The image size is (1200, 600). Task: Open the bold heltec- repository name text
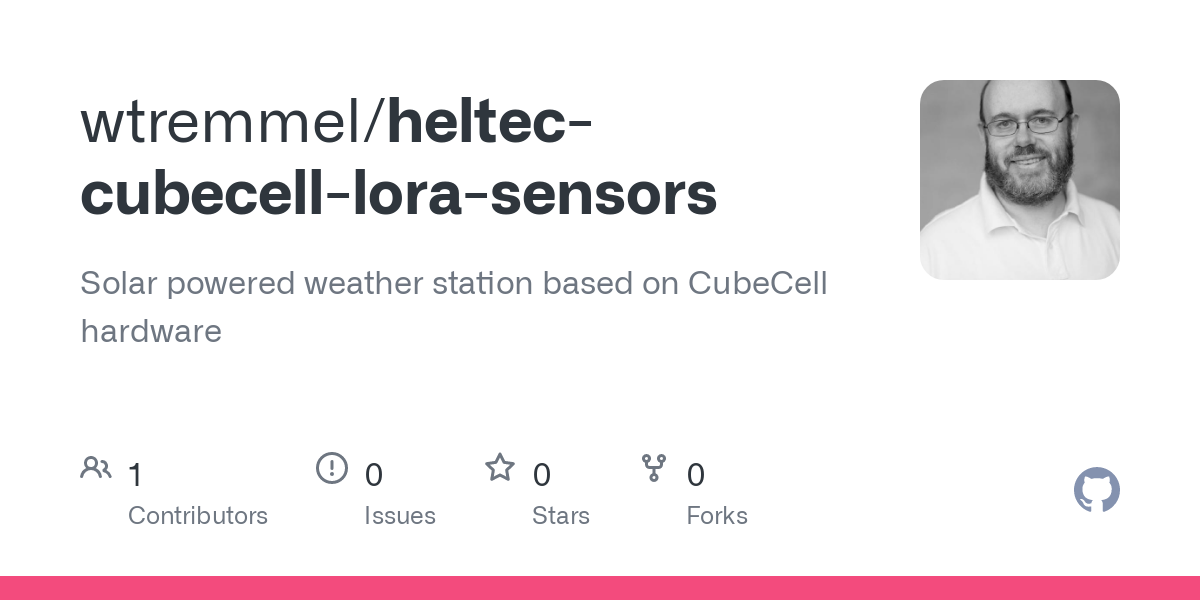[x=491, y=122]
